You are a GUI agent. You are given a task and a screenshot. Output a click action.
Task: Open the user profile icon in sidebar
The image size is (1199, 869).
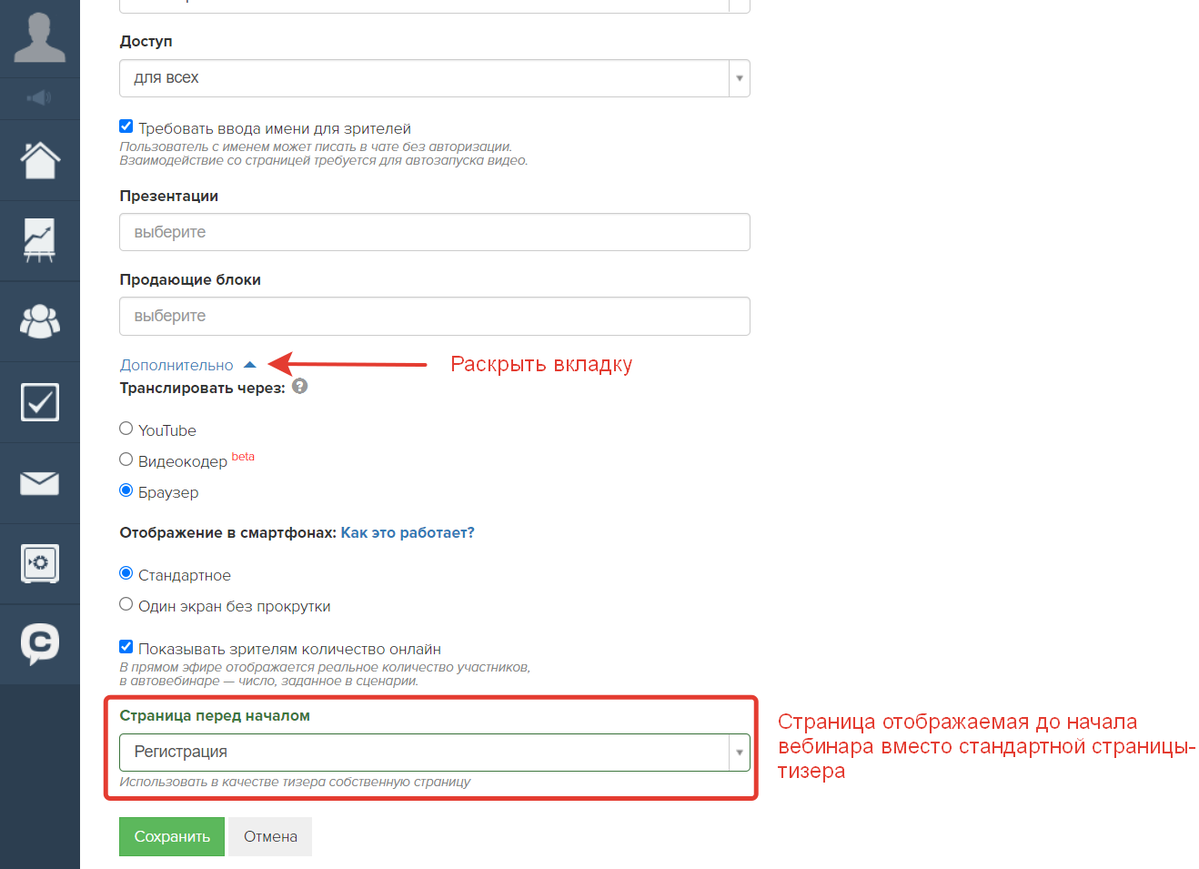[x=40, y=37]
